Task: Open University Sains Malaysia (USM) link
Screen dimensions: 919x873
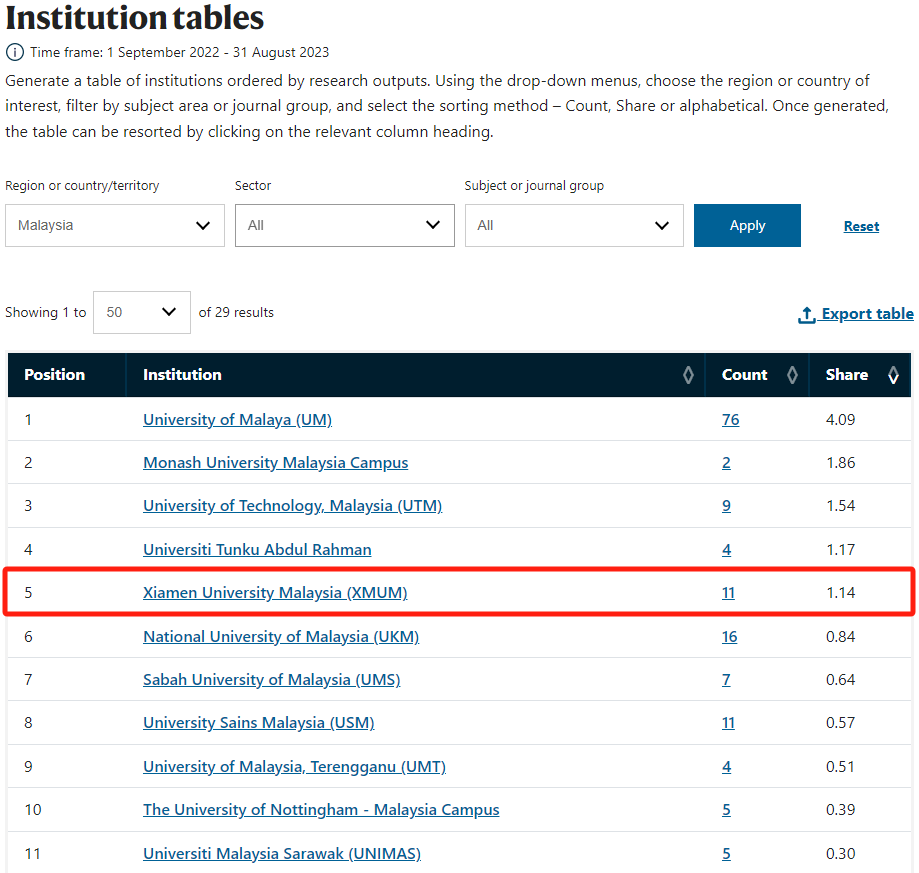Action: click(258, 723)
